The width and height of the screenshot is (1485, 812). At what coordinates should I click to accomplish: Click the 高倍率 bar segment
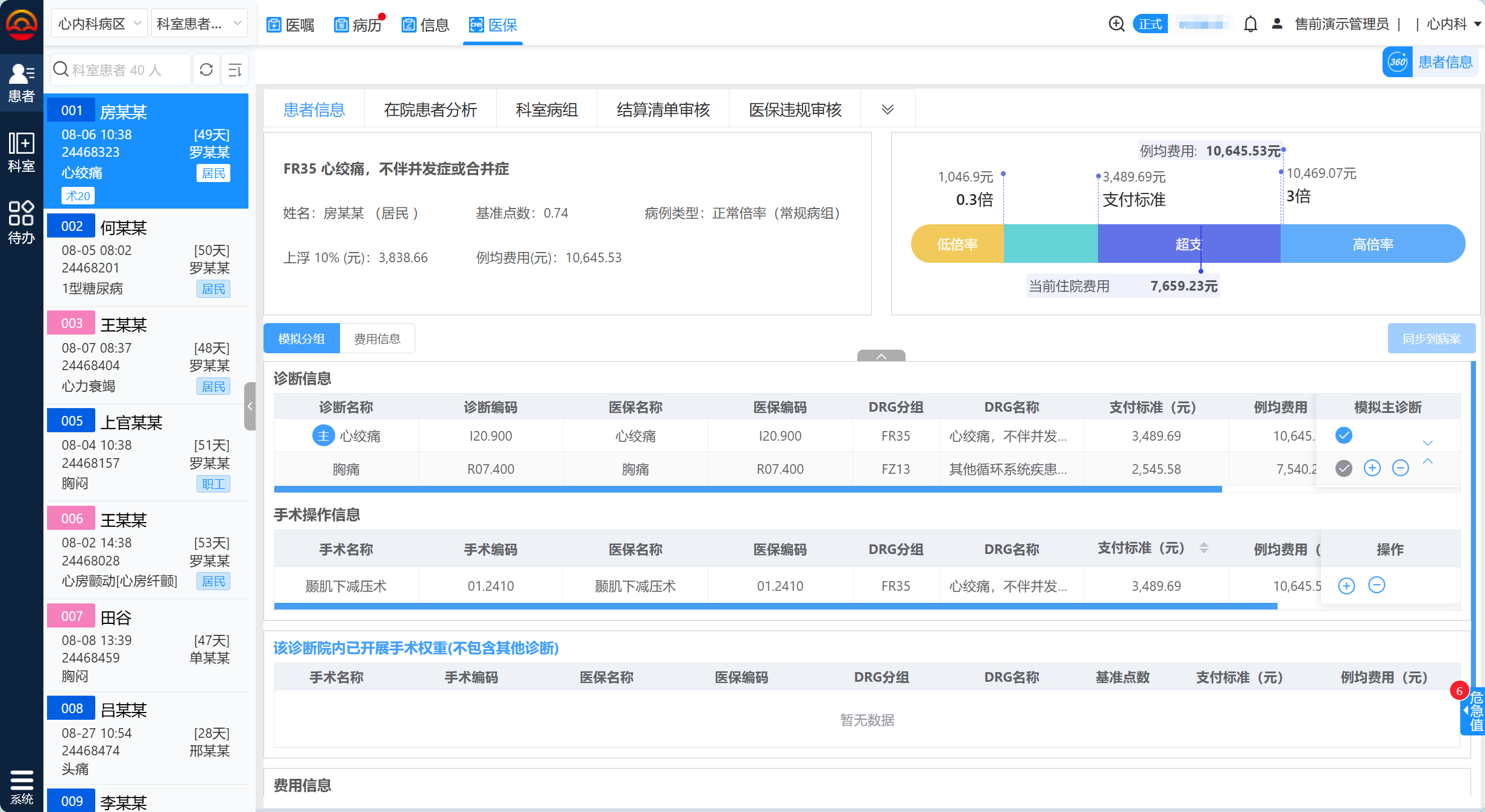[1372, 244]
